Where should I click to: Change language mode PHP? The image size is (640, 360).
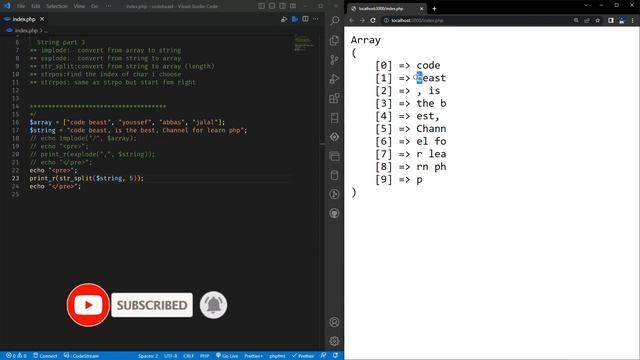(x=204, y=356)
